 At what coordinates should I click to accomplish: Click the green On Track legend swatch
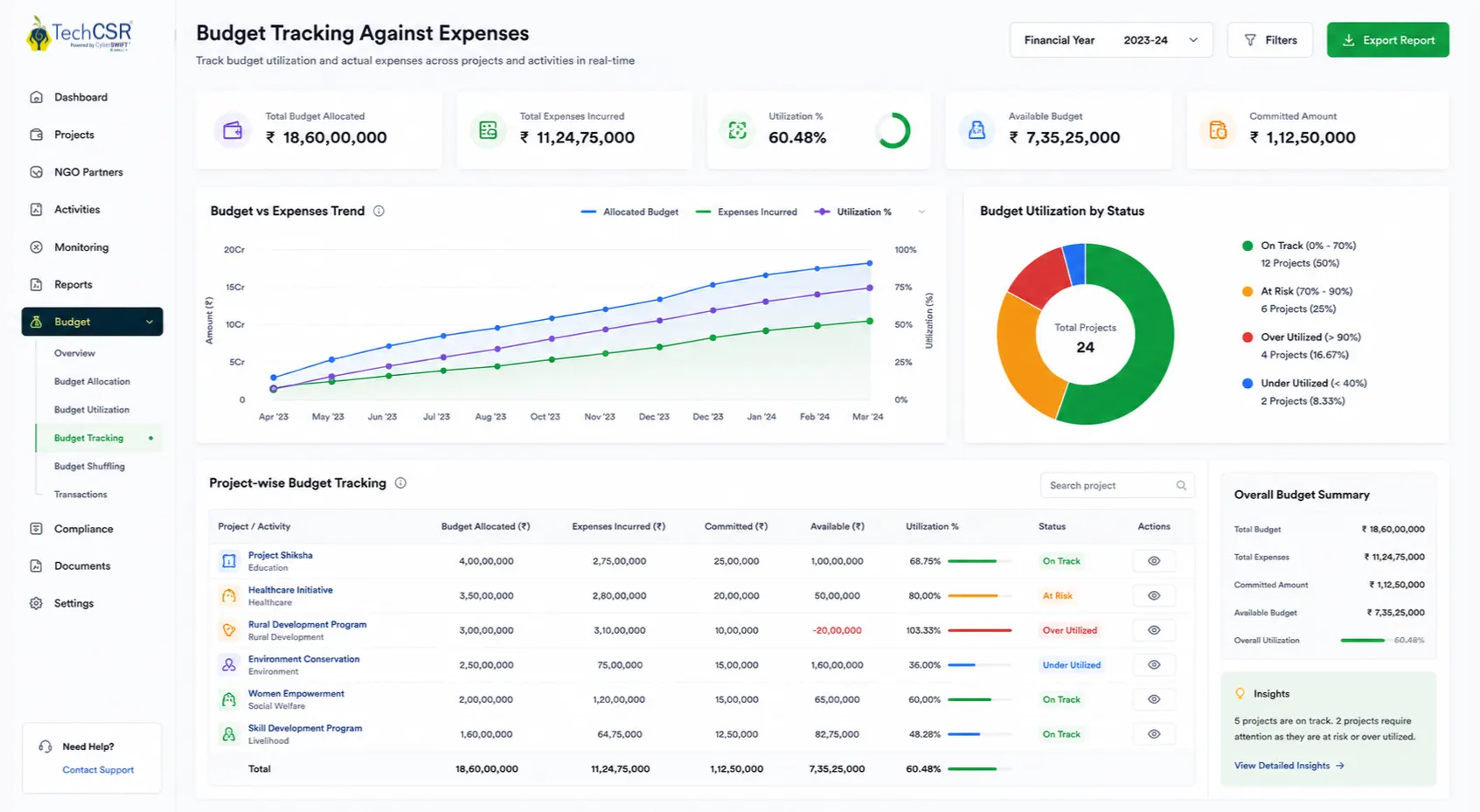(x=1247, y=246)
